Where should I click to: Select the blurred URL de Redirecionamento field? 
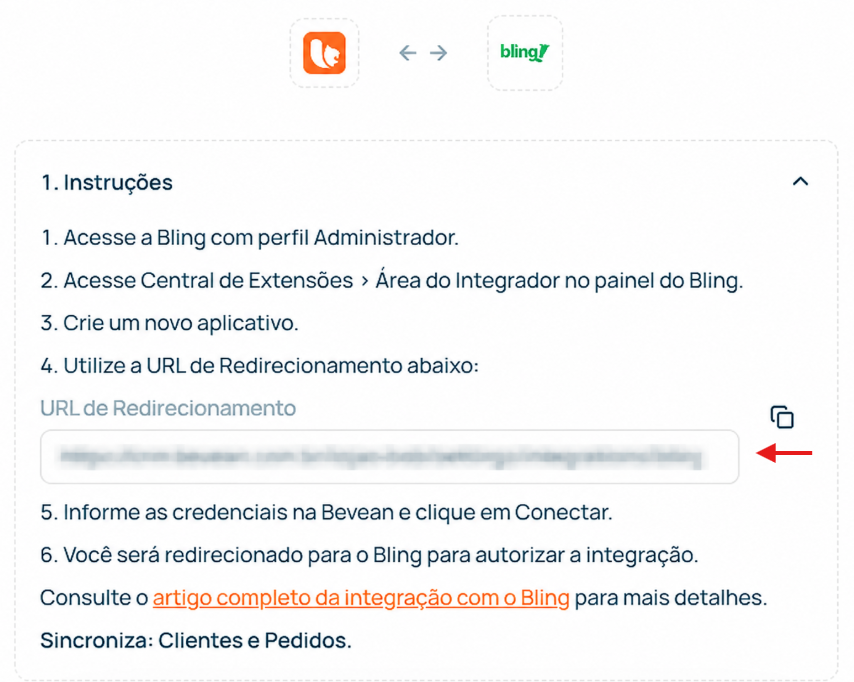pos(389,456)
